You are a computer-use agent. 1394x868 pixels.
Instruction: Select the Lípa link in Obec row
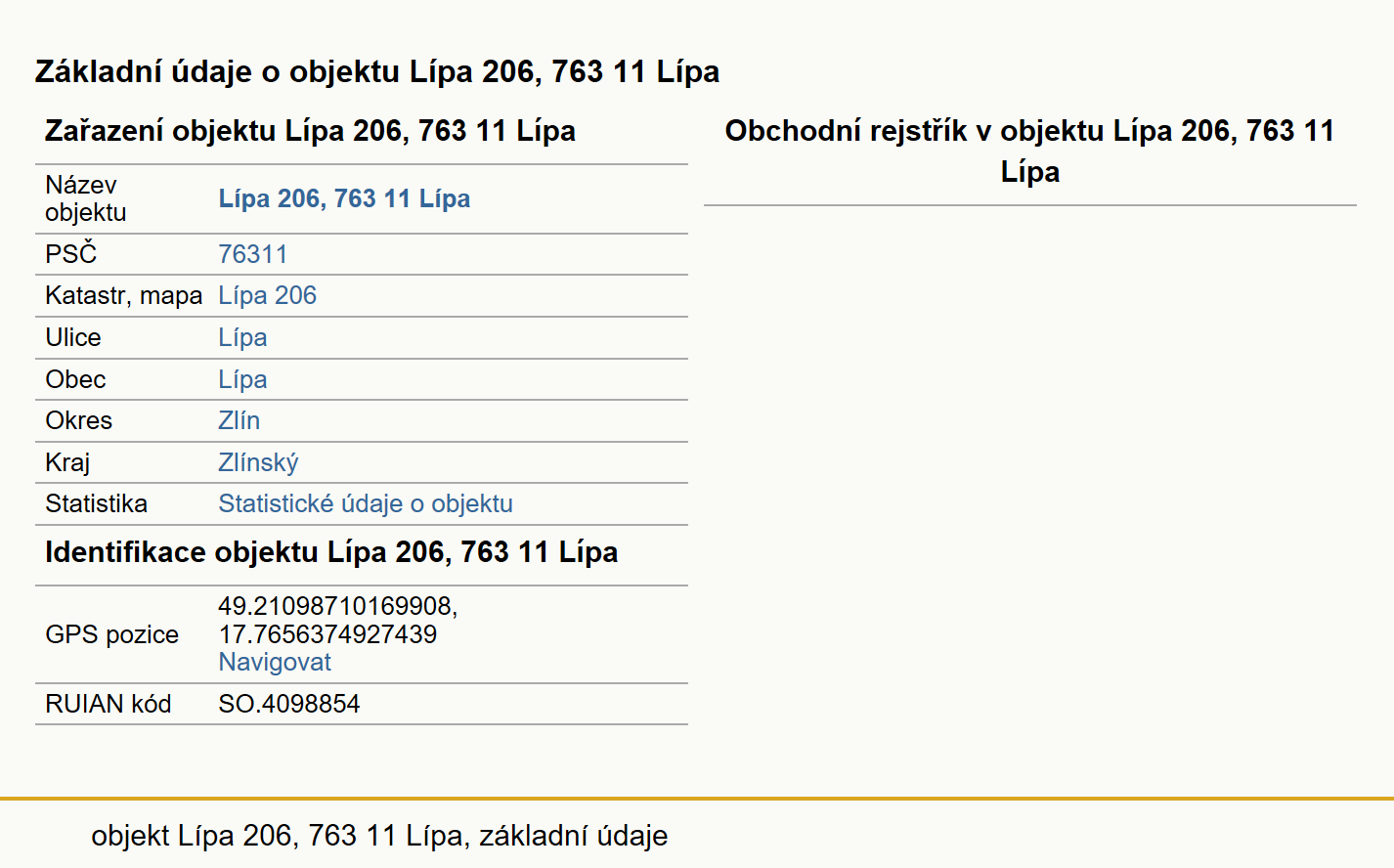click(242, 379)
